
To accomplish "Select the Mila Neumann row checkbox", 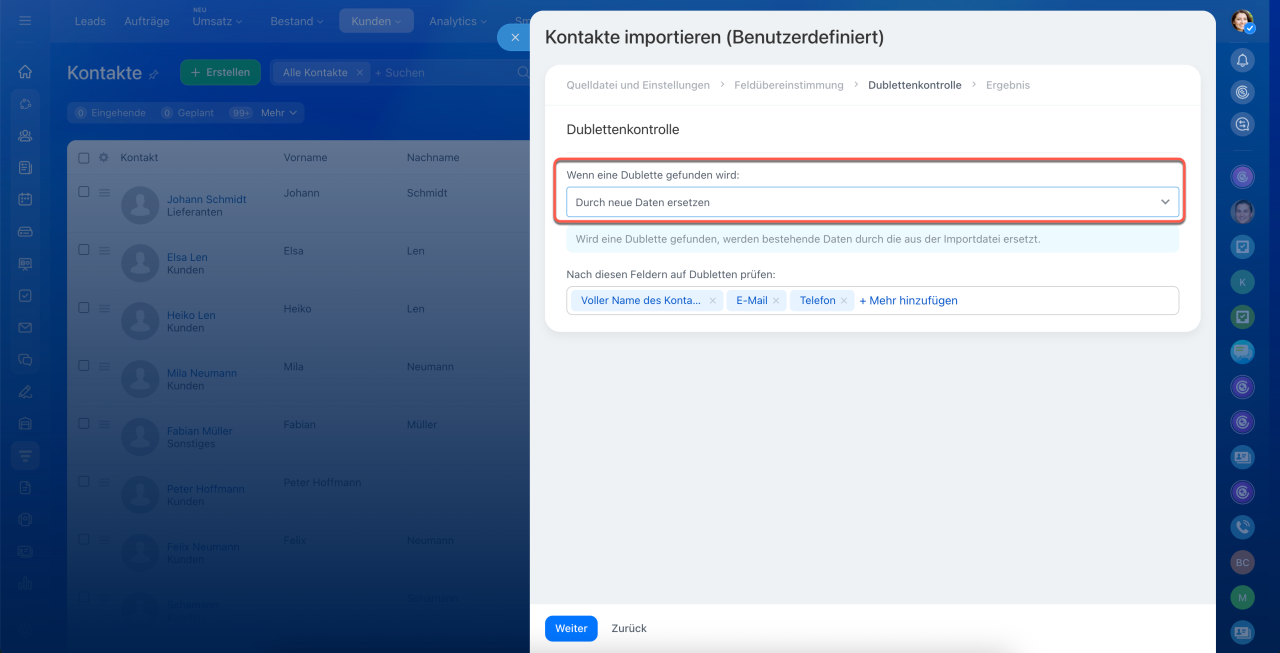I will tap(84, 366).
